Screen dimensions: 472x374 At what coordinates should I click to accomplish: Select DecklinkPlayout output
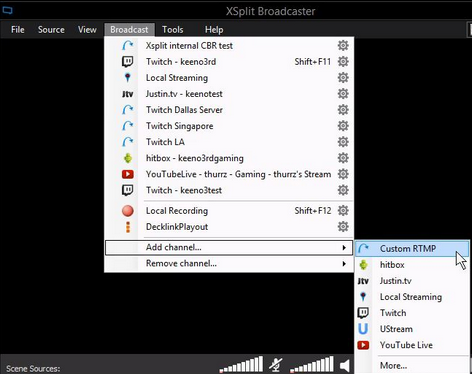tap(229, 227)
